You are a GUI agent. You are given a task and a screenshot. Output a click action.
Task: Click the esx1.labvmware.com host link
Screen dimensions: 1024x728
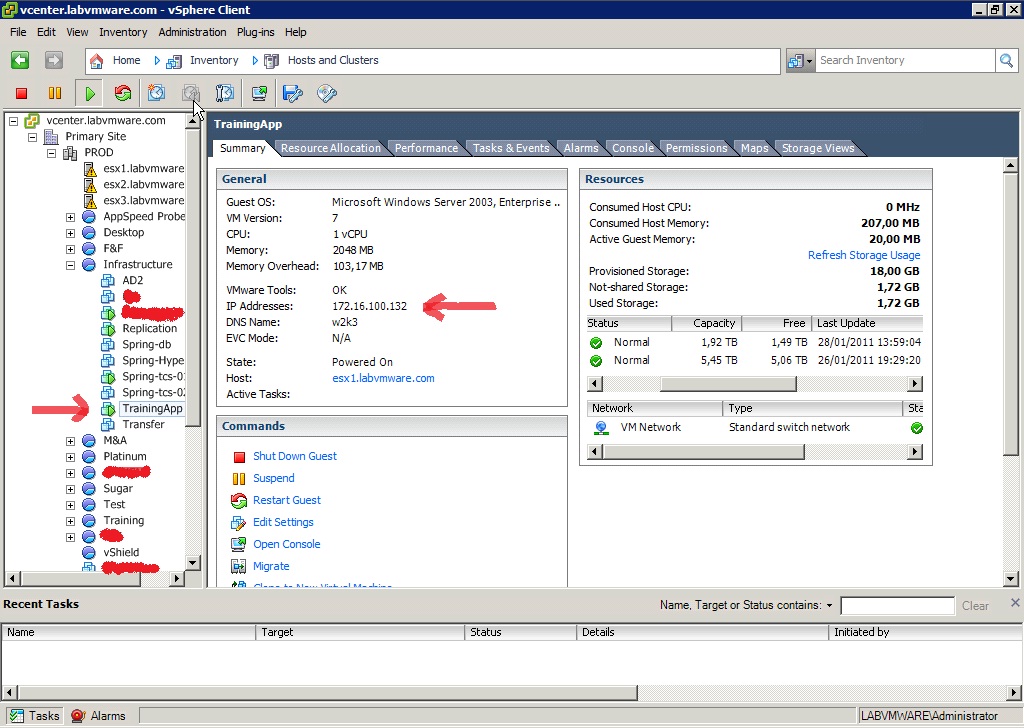tap(383, 378)
